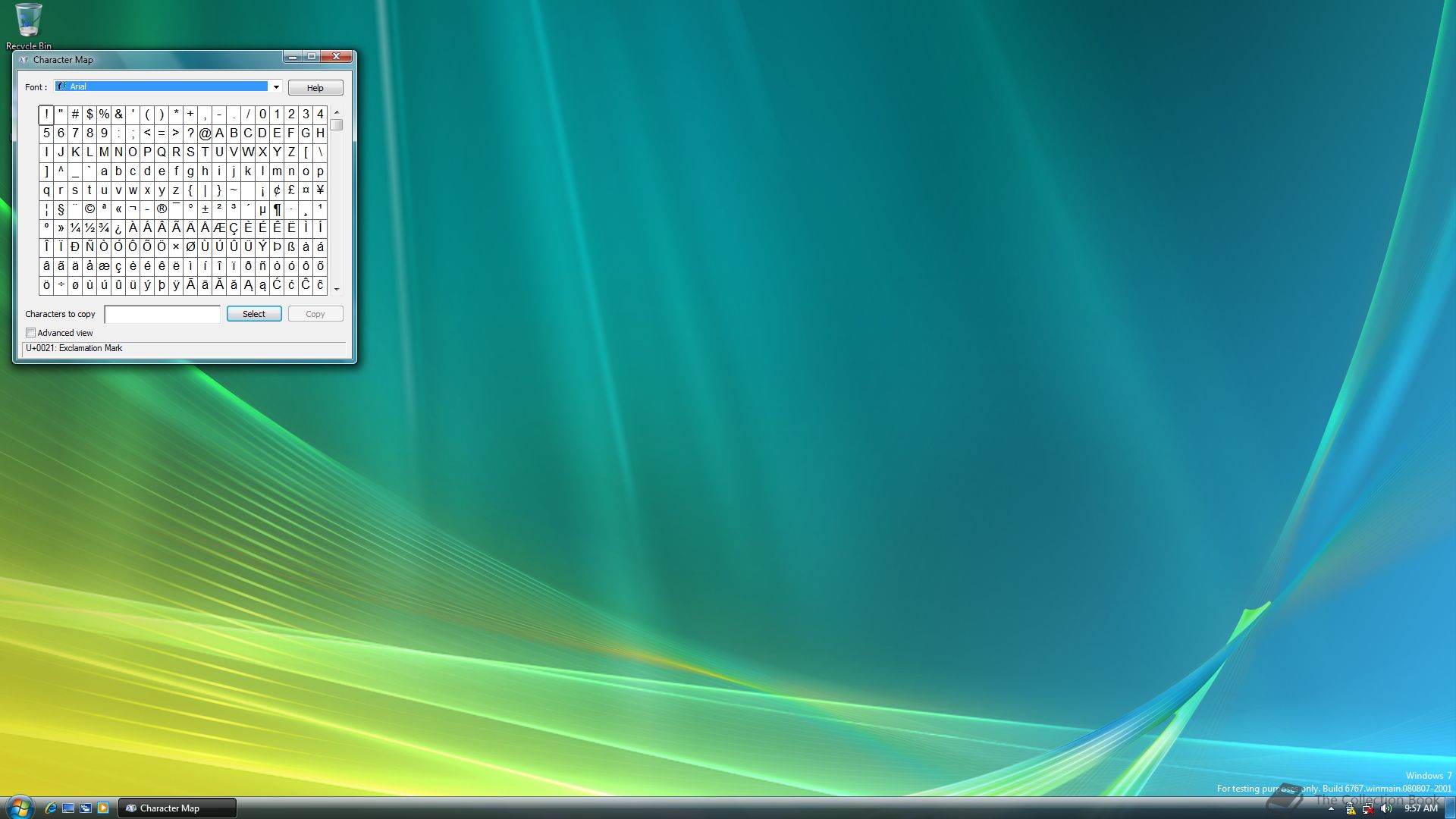
Task: Click the network status tray icon
Action: (x=1368, y=808)
